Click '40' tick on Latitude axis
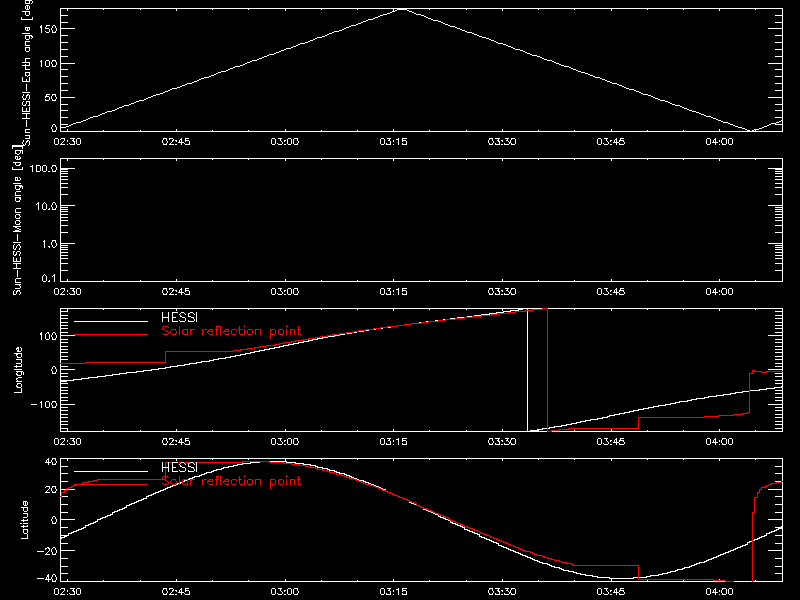Screen dimensions: 800x600 pyautogui.click(x=51, y=462)
